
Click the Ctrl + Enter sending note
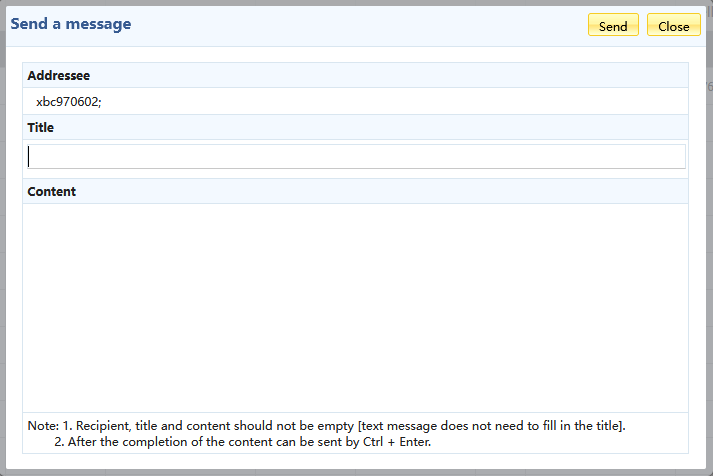coord(250,441)
